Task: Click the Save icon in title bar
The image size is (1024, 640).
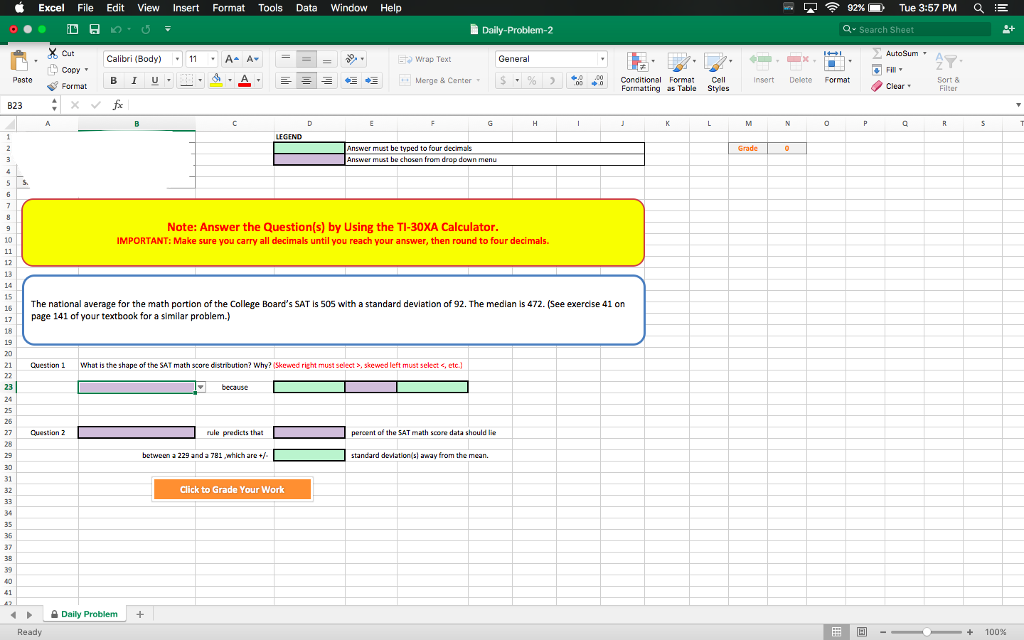Action: pyautogui.click(x=92, y=30)
